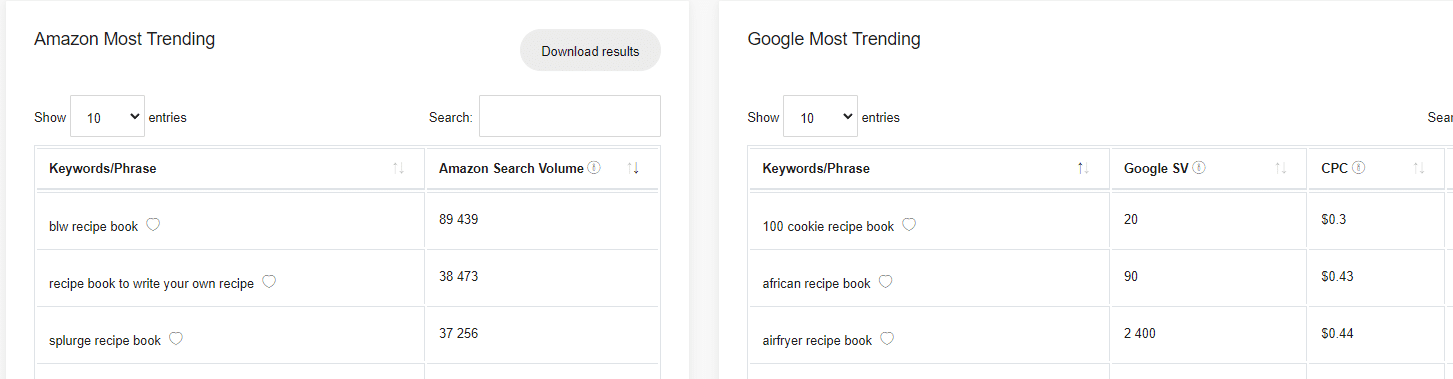Viewport: 1453px width, 379px height.
Task: Select the 89 439 search volume
Action: tap(458, 219)
